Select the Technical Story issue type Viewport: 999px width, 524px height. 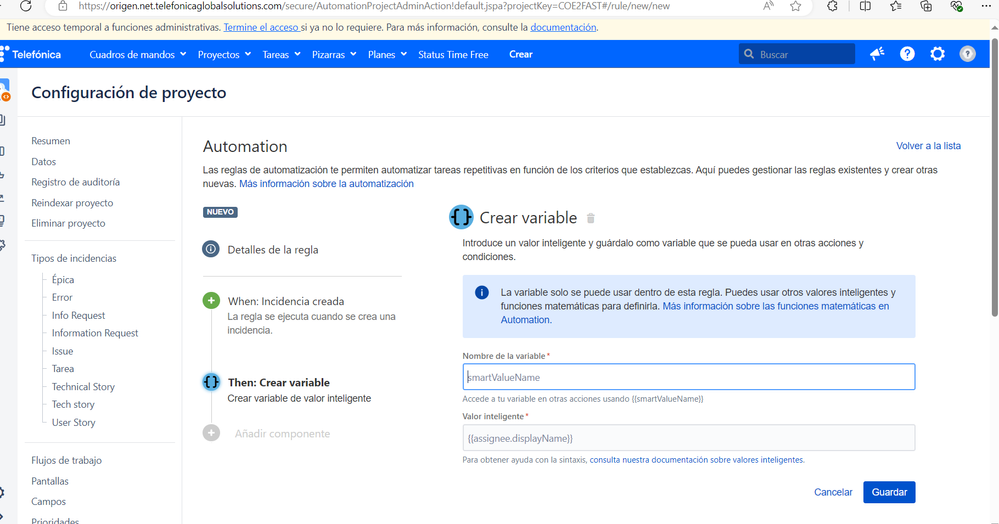coord(83,386)
